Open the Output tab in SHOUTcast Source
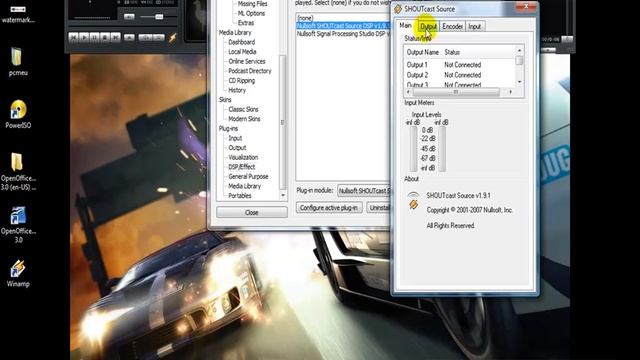This screenshot has width=640, height=360. click(428, 26)
